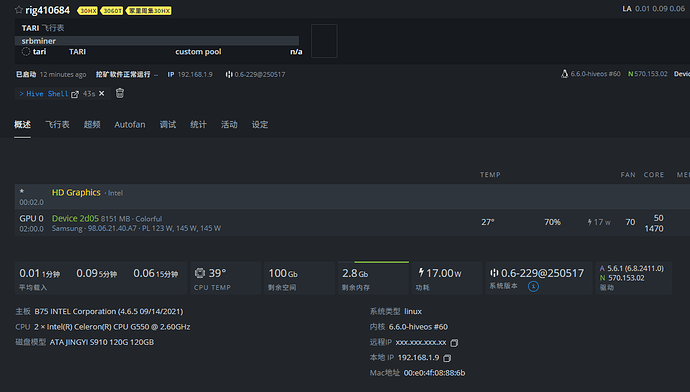Viewport: 690px width, 392px height.
Task: Click the Linux kernel penguin icon
Action: tap(564, 74)
